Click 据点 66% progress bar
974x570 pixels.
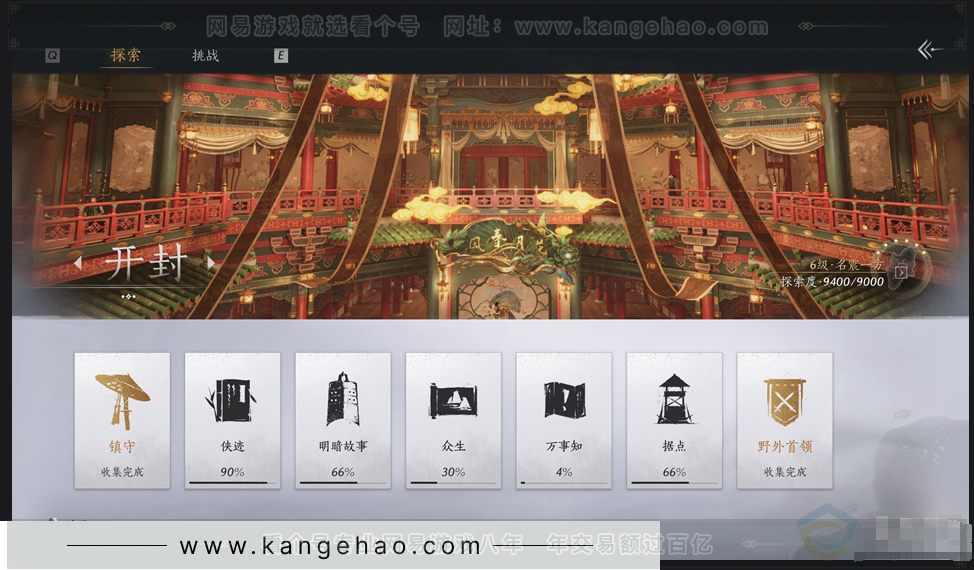pyautogui.click(x=675, y=482)
